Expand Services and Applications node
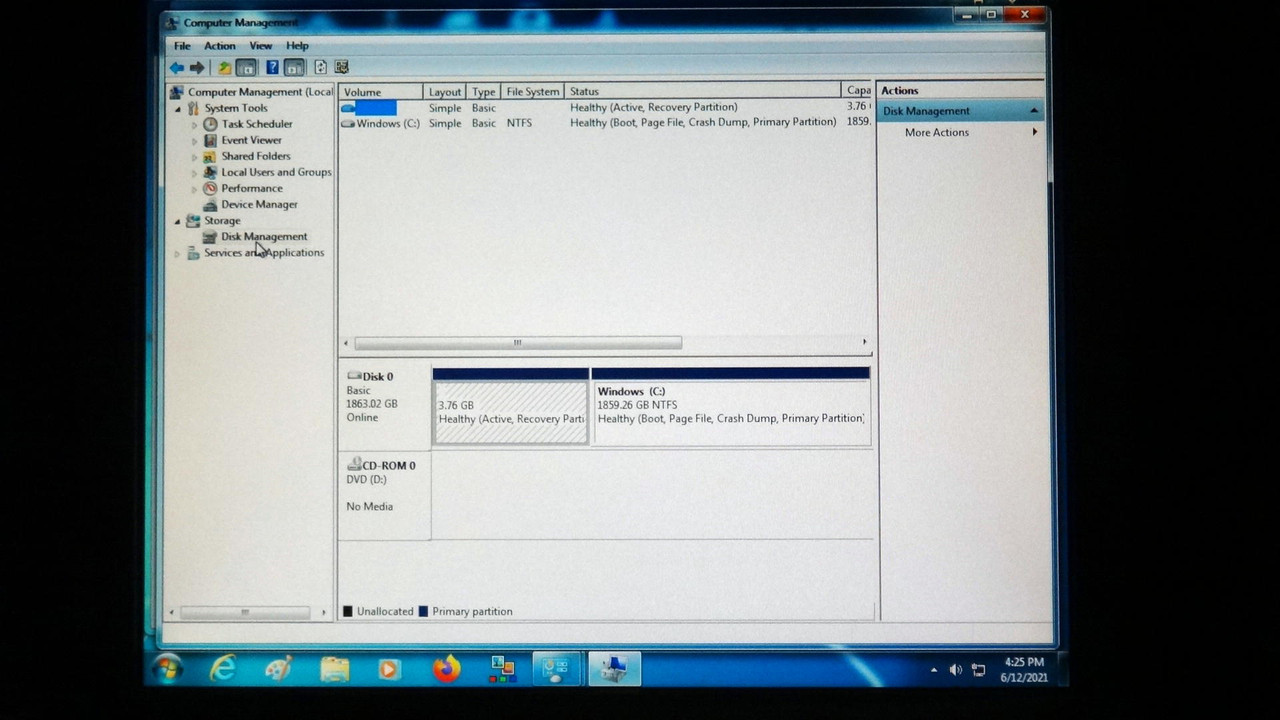This screenshot has width=1280, height=720. click(x=178, y=253)
